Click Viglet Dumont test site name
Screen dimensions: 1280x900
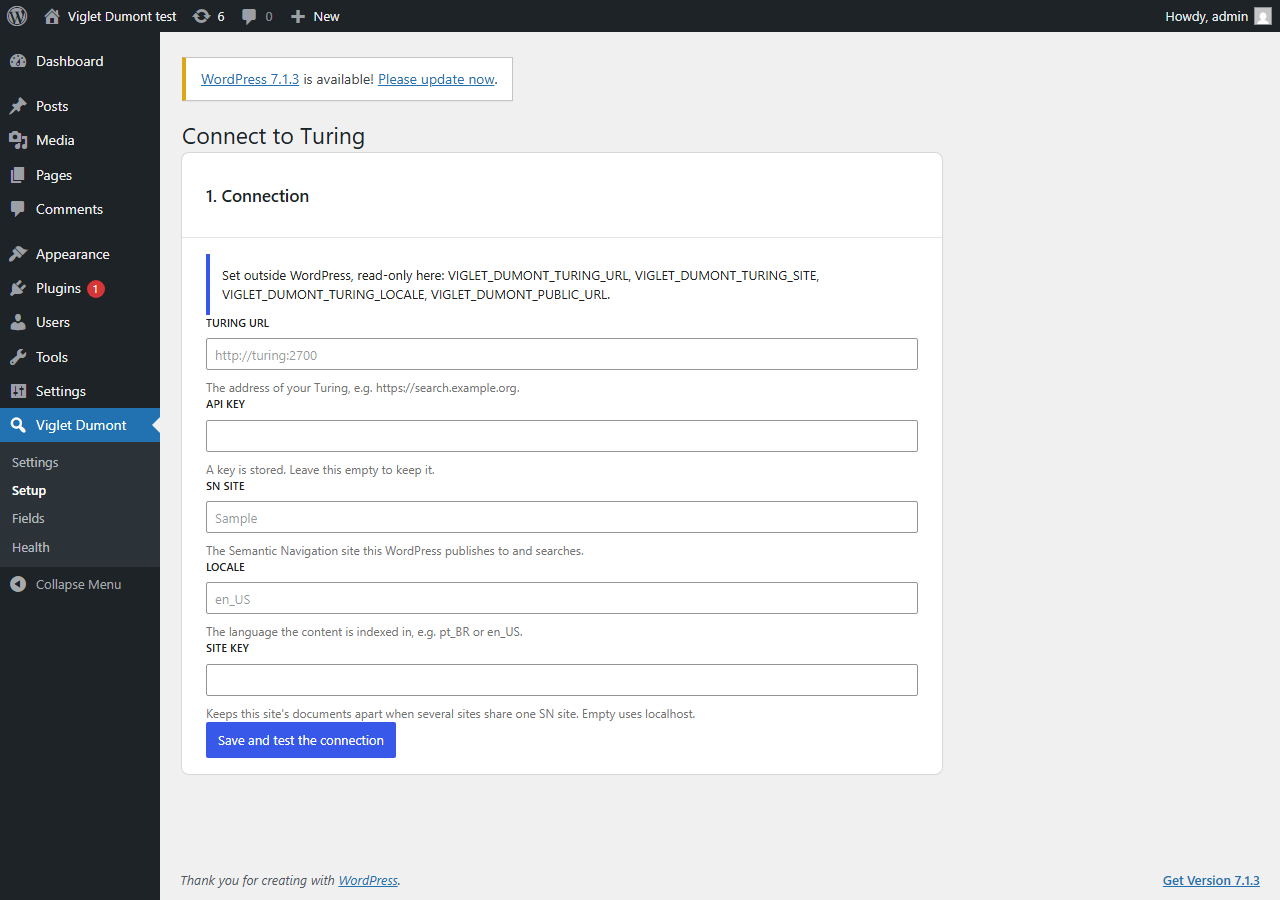(x=122, y=16)
